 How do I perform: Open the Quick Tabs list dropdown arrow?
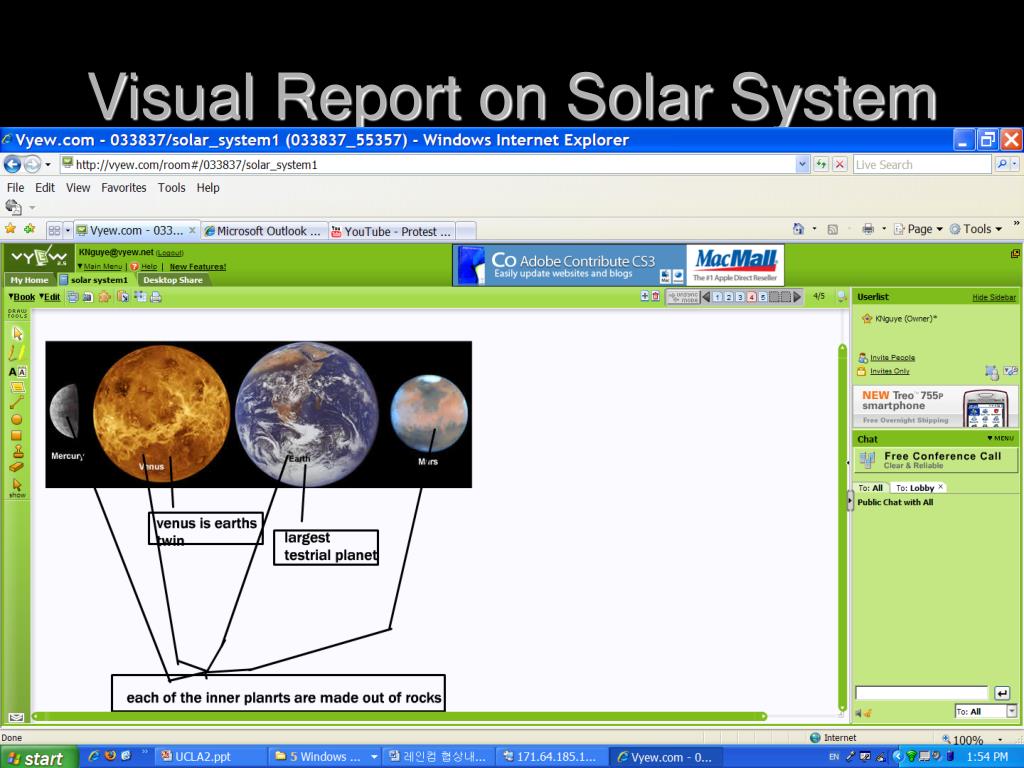point(67,231)
